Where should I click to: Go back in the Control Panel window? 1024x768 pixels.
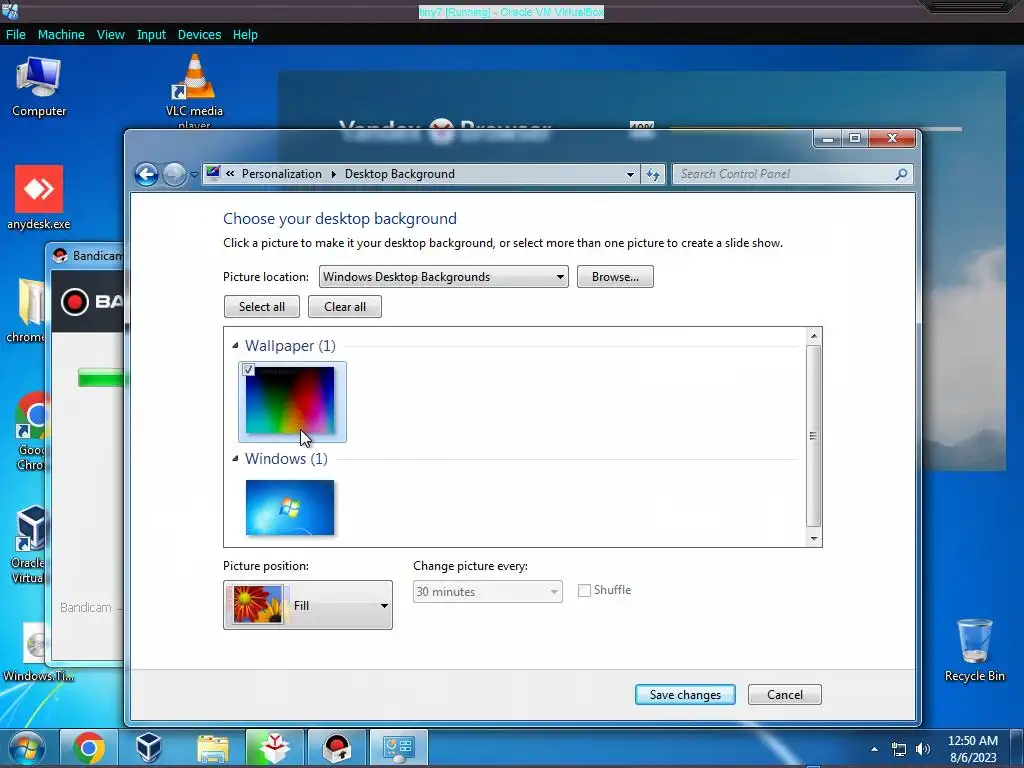(146, 174)
